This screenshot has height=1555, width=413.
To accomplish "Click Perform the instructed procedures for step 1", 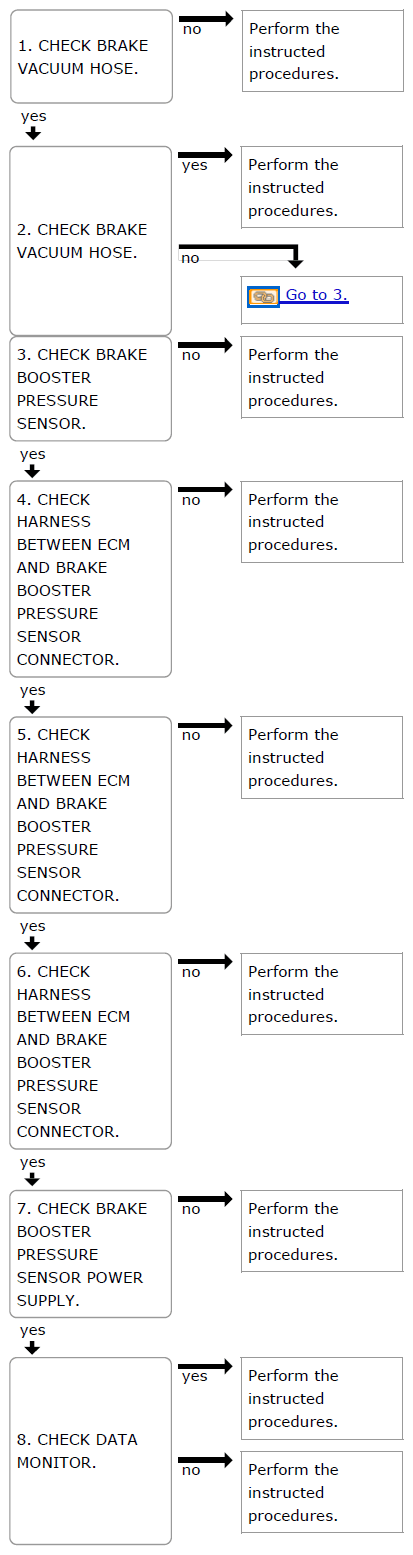I will (322, 51).
